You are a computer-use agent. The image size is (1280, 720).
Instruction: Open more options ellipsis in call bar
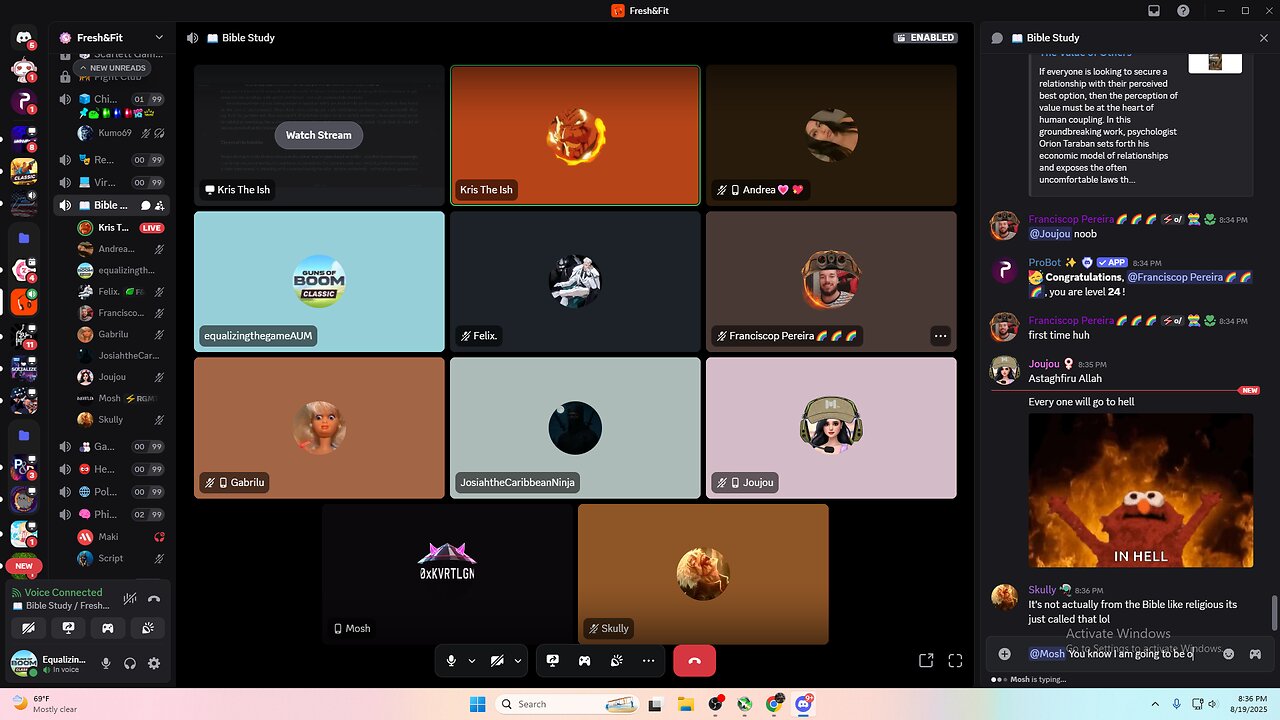pyautogui.click(x=649, y=660)
